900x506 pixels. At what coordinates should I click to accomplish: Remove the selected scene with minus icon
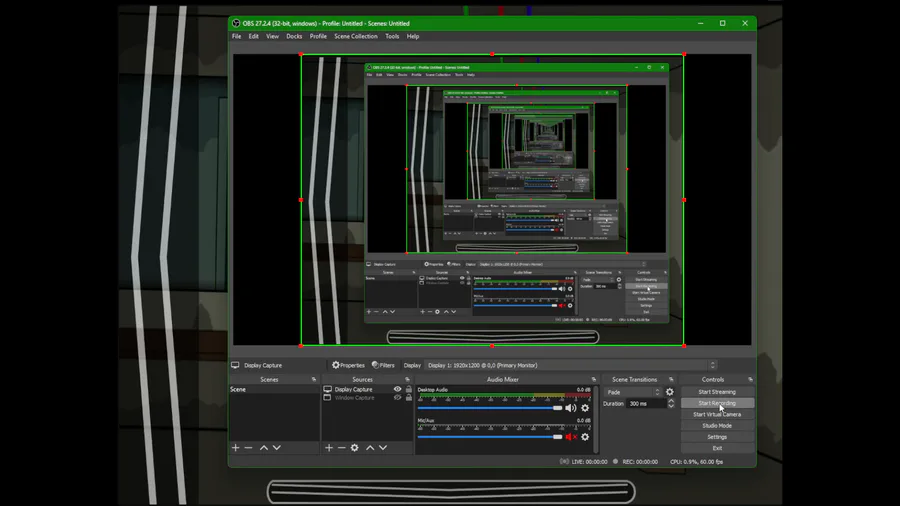[x=249, y=447]
